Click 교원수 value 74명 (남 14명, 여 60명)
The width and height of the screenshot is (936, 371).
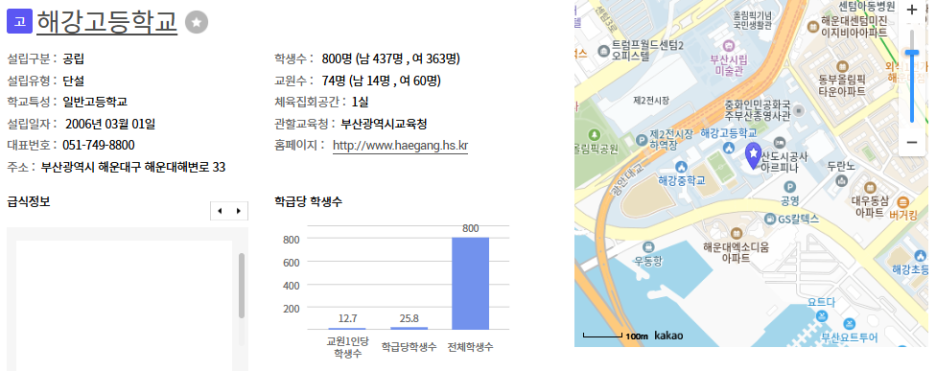pos(381,81)
